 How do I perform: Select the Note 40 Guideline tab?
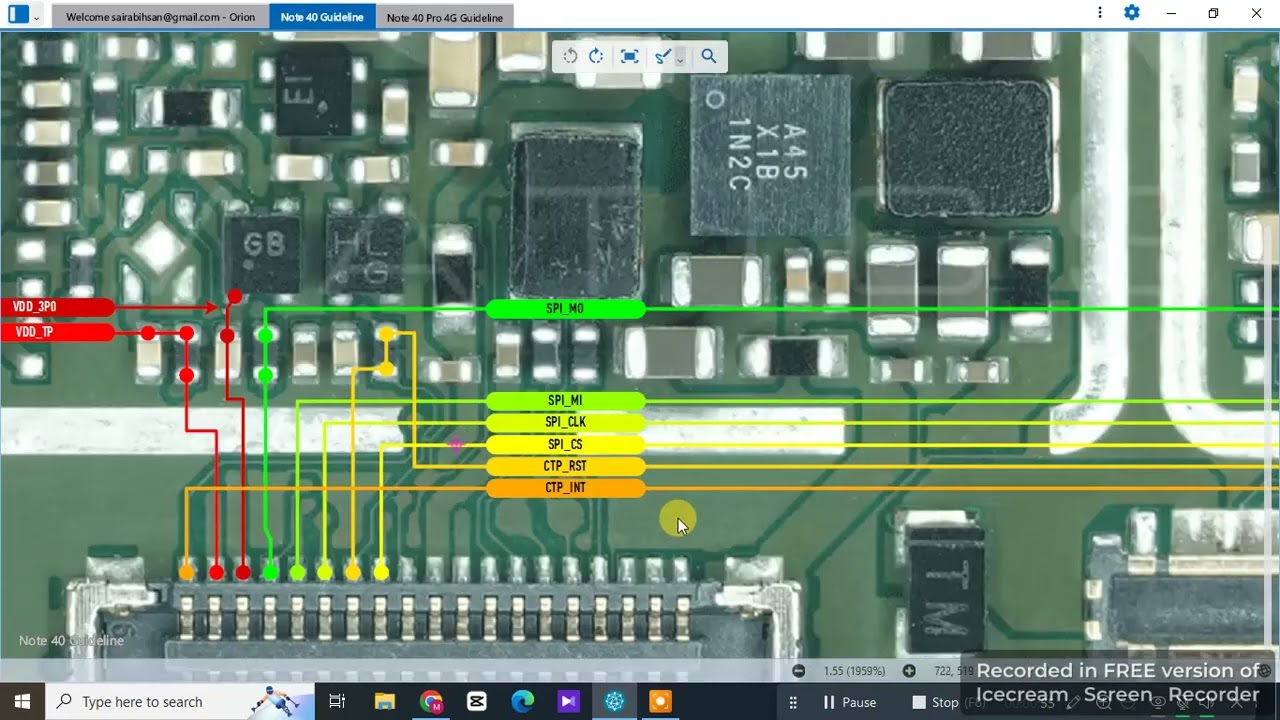(322, 17)
